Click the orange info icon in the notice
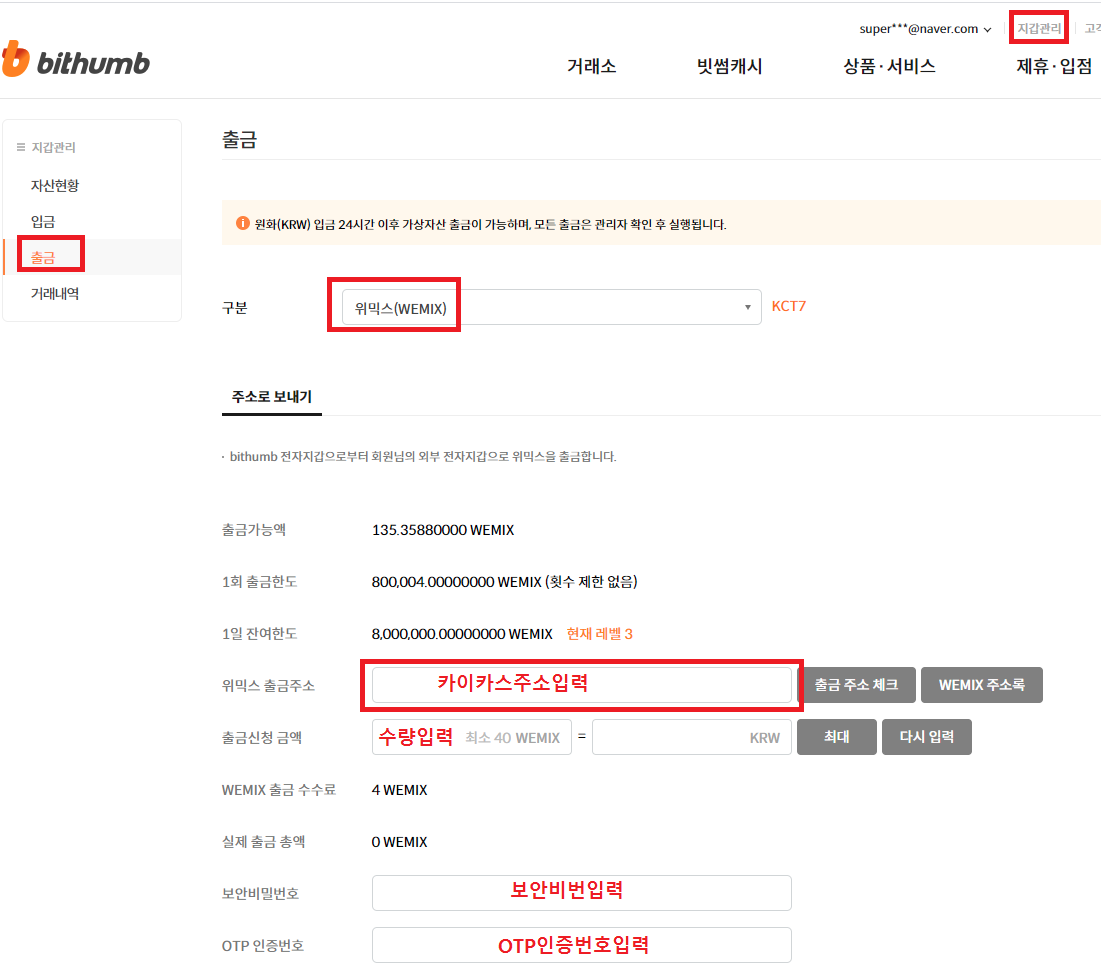Viewport: 1101px width, 976px height. tap(242, 223)
